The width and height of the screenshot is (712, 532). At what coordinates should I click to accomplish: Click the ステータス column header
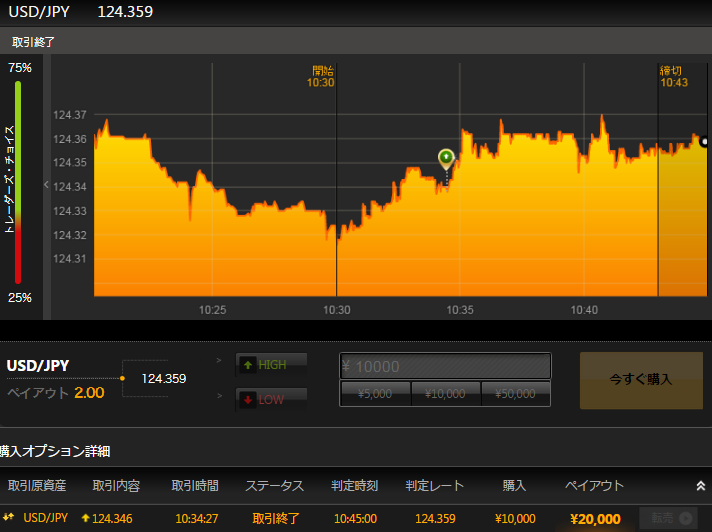click(x=275, y=486)
